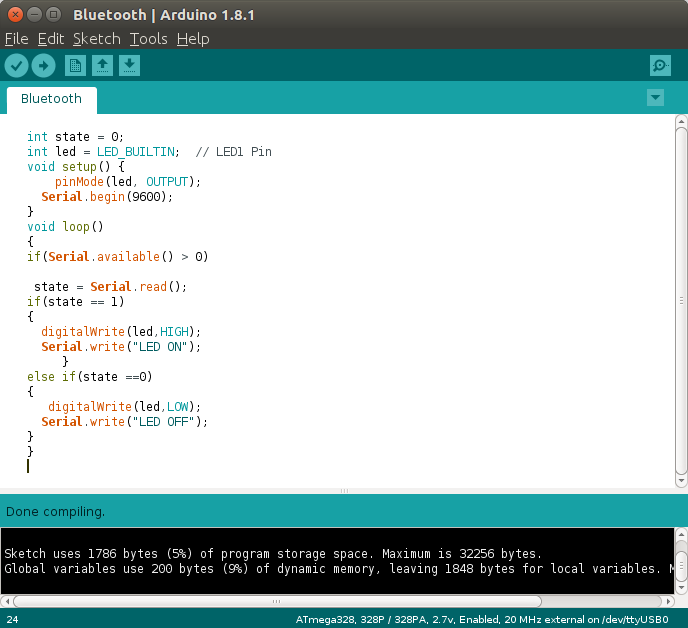Click the '// LED1 Pin' comment
688x628 pixels.
(x=233, y=152)
